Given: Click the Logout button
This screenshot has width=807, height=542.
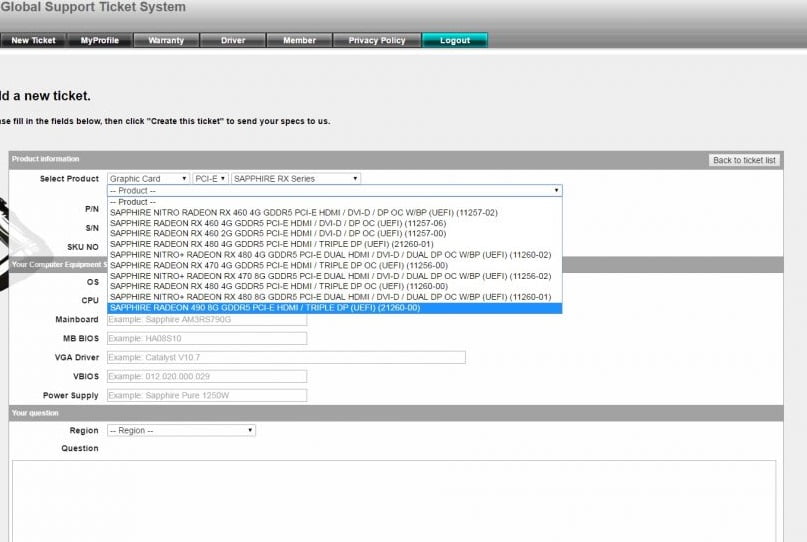Looking at the screenshot, I should click(x=454, y=40).
